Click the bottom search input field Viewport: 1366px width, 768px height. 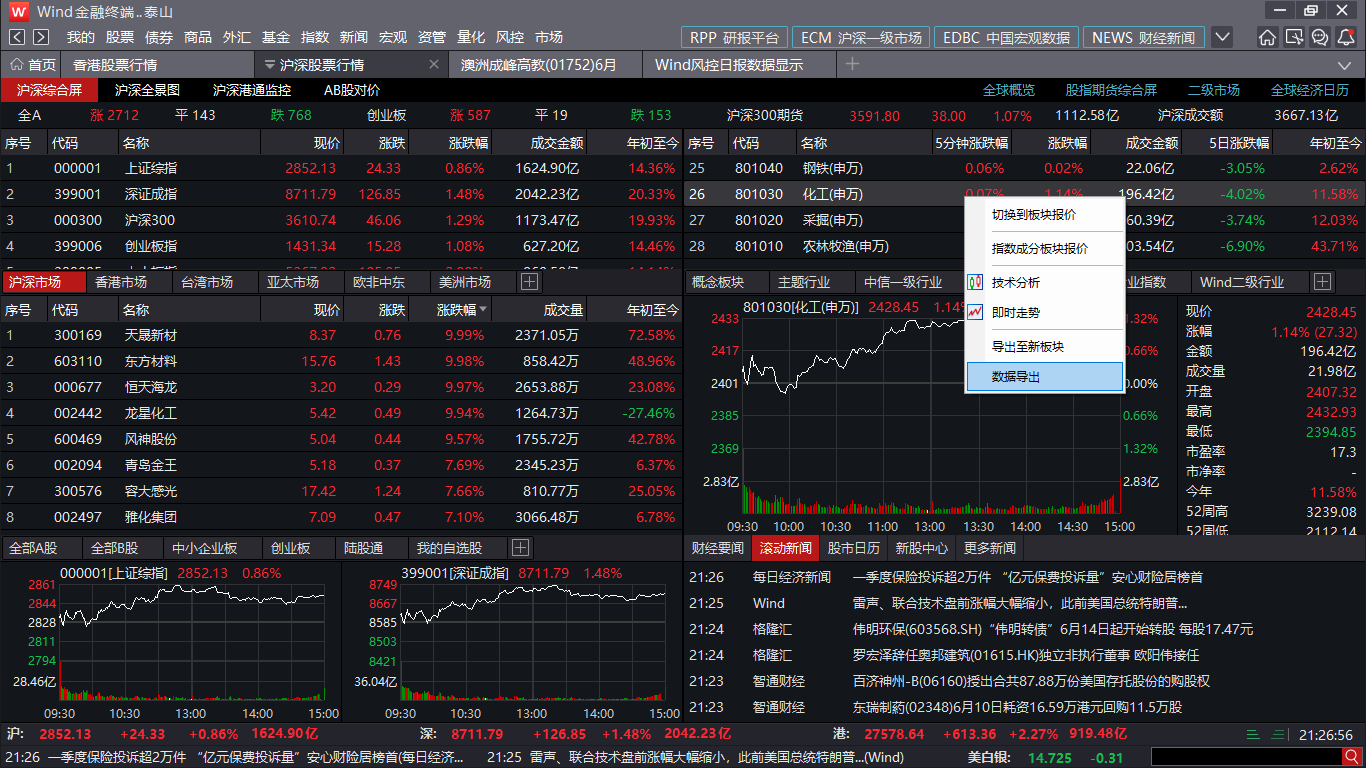click(x=1246, y=758)
